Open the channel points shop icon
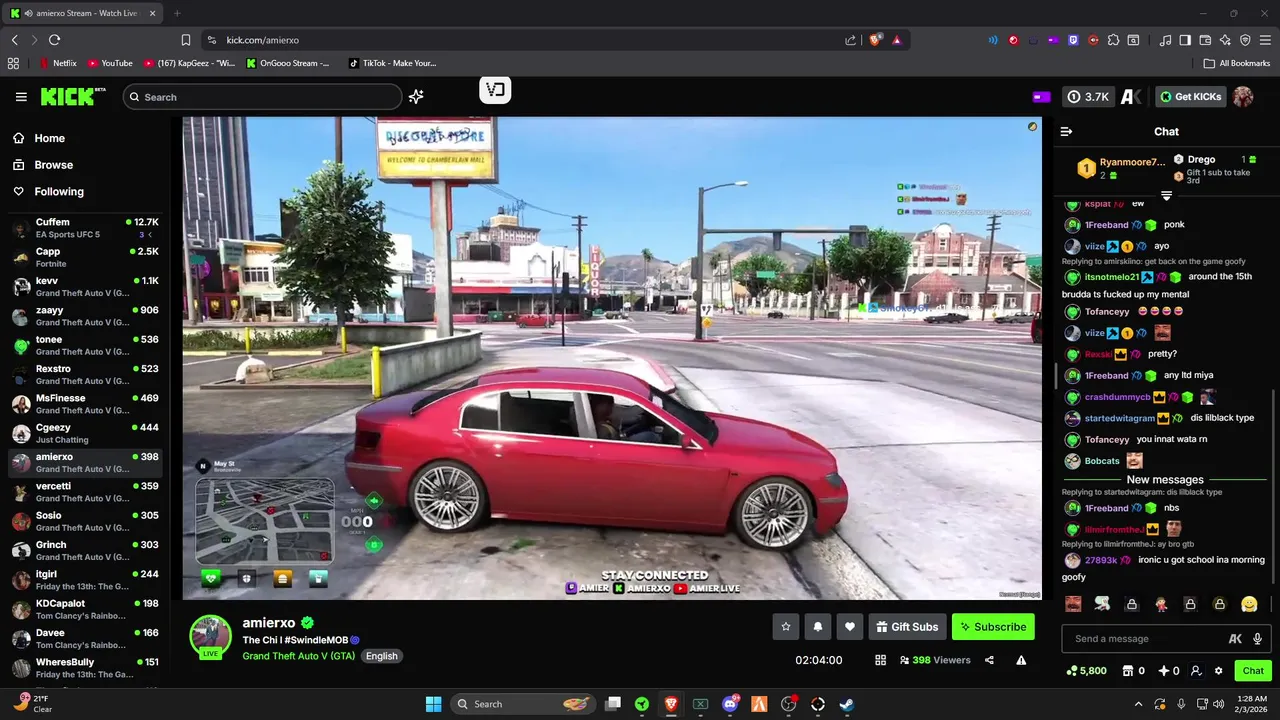The image size is (1280, 720). 1128,671
